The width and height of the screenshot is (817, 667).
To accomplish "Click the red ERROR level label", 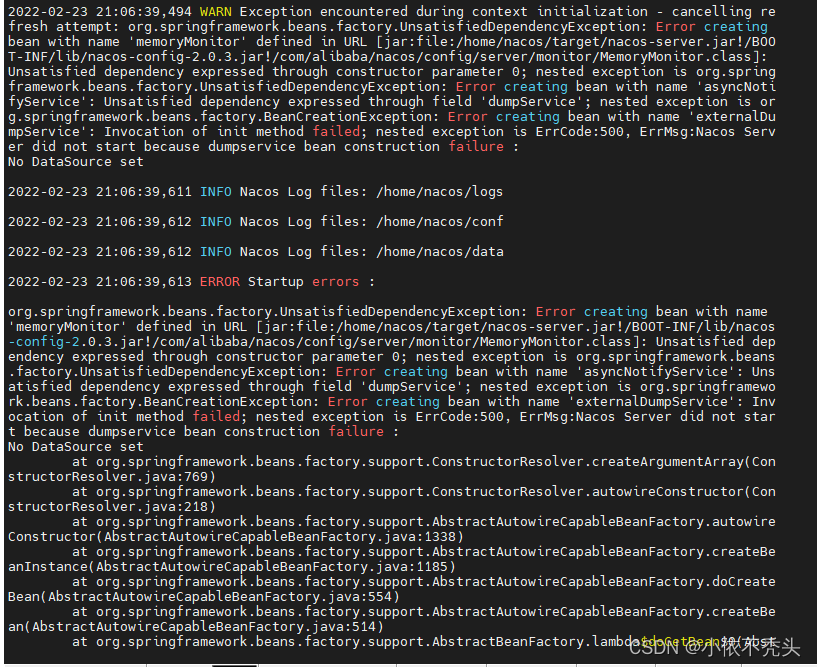I will [220, 282].
